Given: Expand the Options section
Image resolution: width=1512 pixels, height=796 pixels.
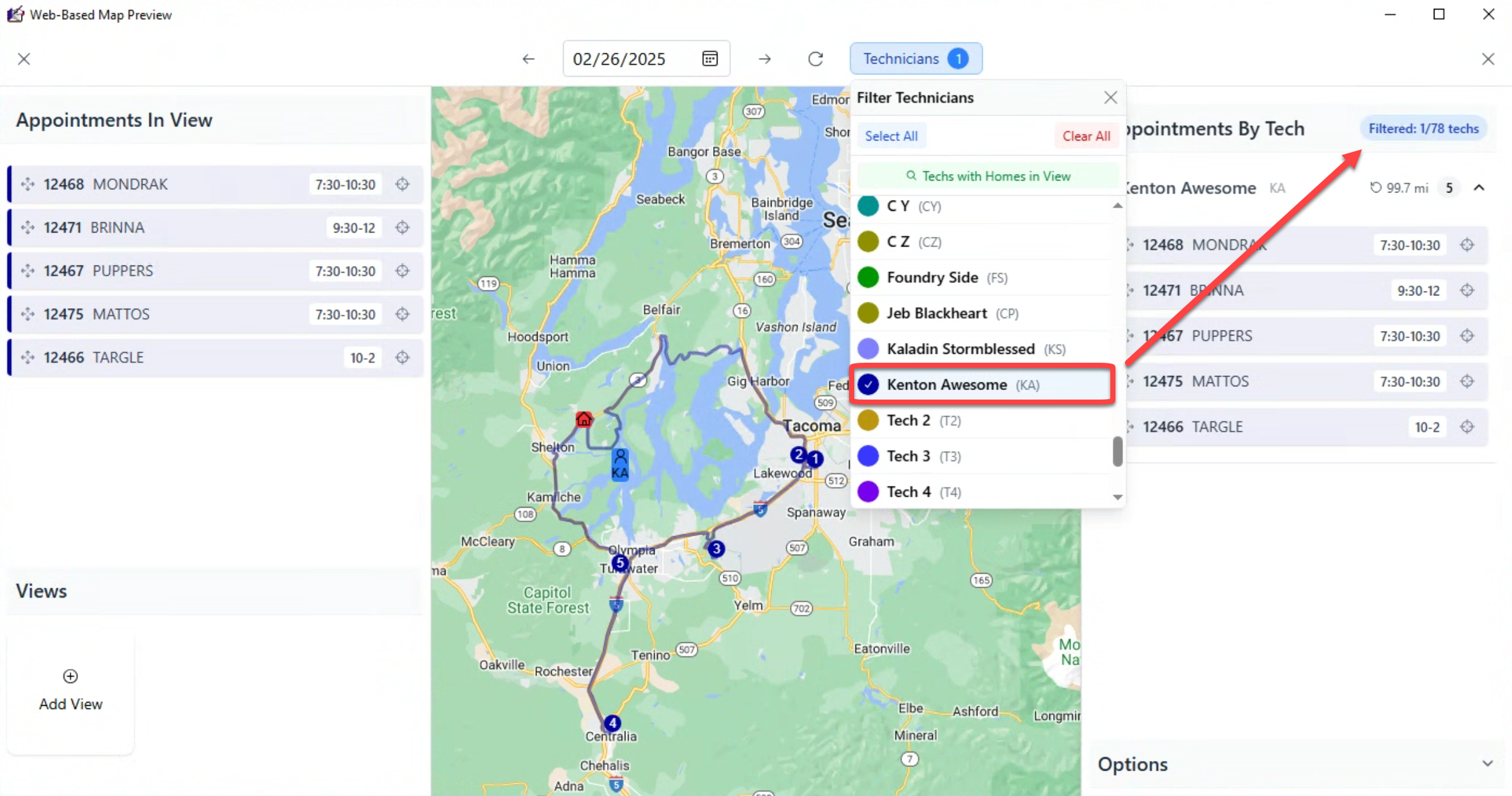Looking at the screenshot, I should (x=1487, y=764).
